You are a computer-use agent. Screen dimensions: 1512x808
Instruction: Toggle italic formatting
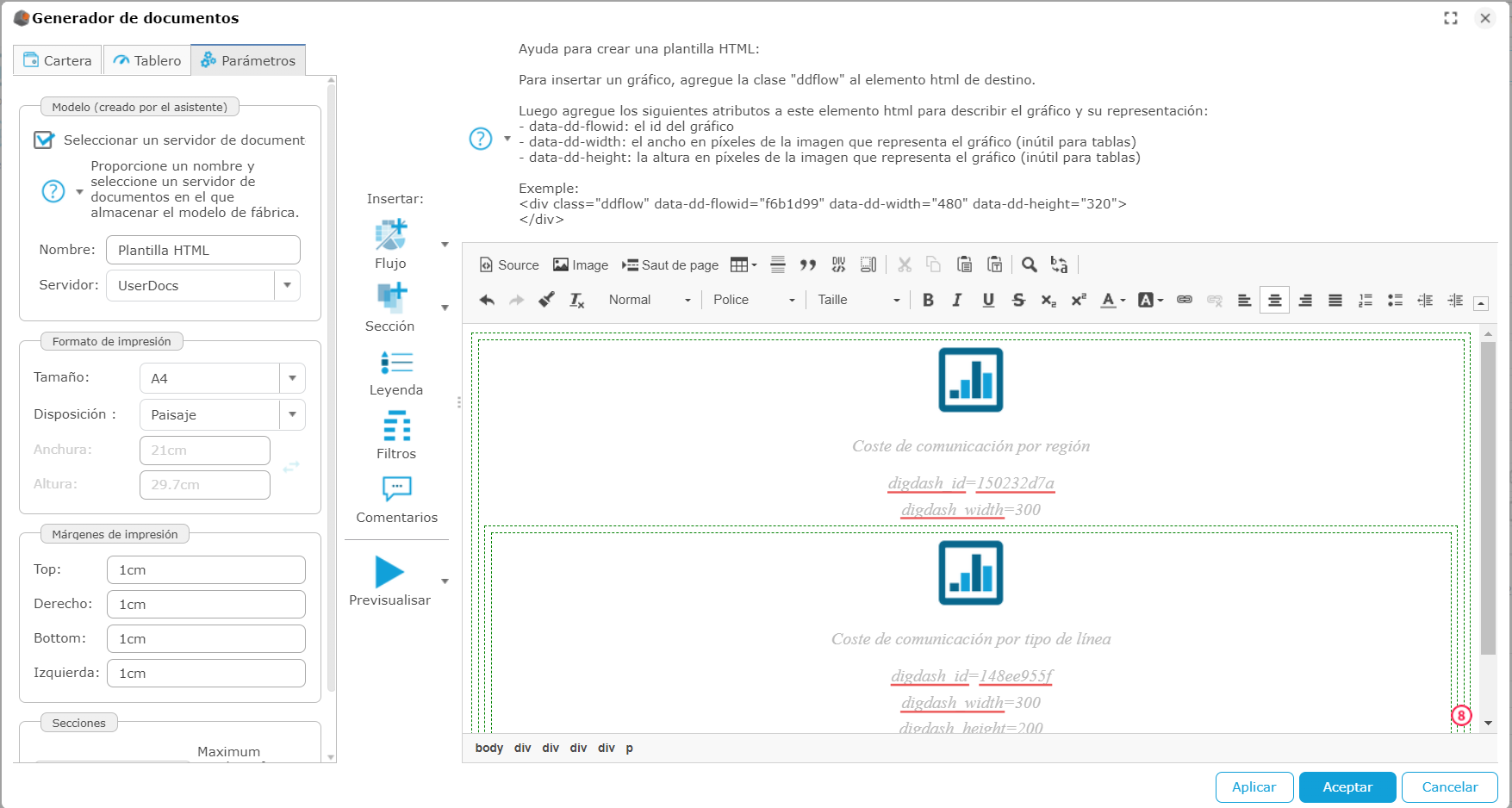(x=957, y=300)
